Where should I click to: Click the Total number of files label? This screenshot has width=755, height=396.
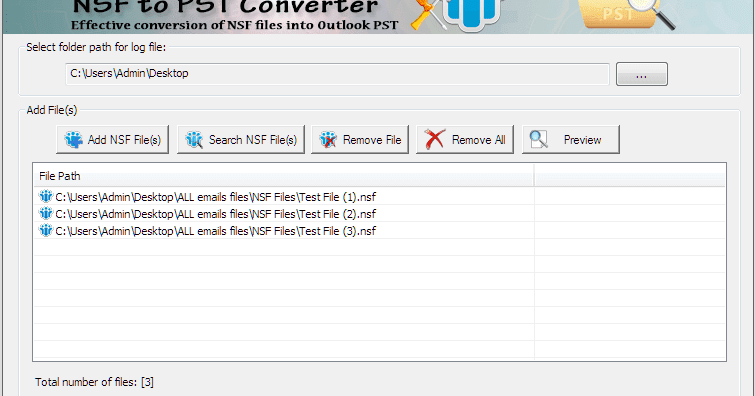click(94, 382)
